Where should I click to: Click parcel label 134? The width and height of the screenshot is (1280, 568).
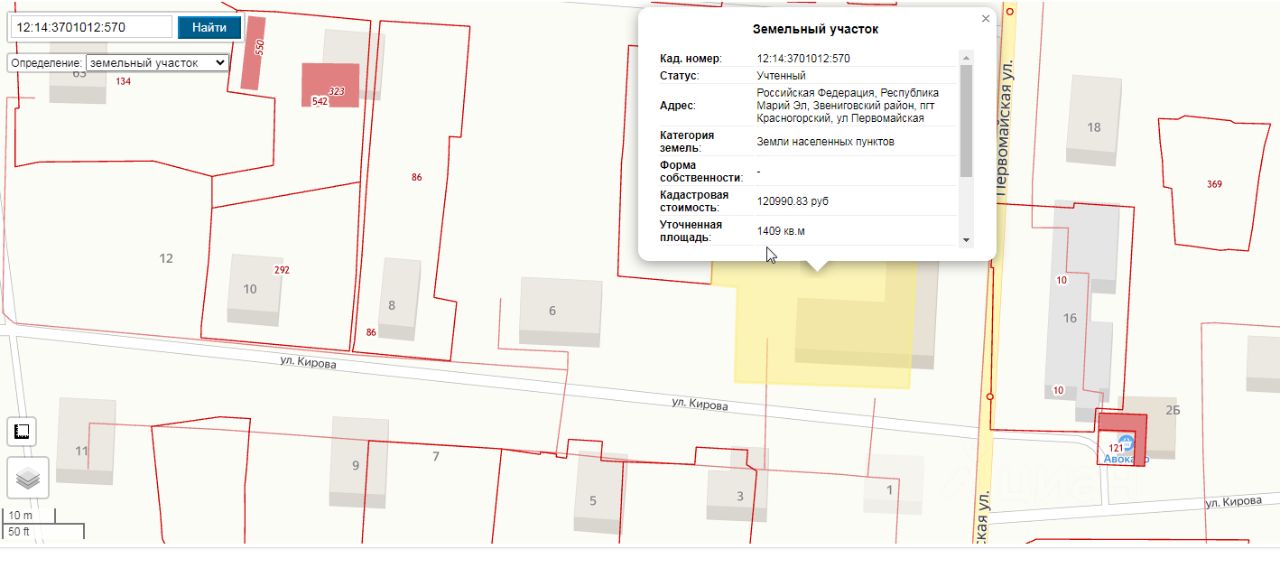click(123, 81)
